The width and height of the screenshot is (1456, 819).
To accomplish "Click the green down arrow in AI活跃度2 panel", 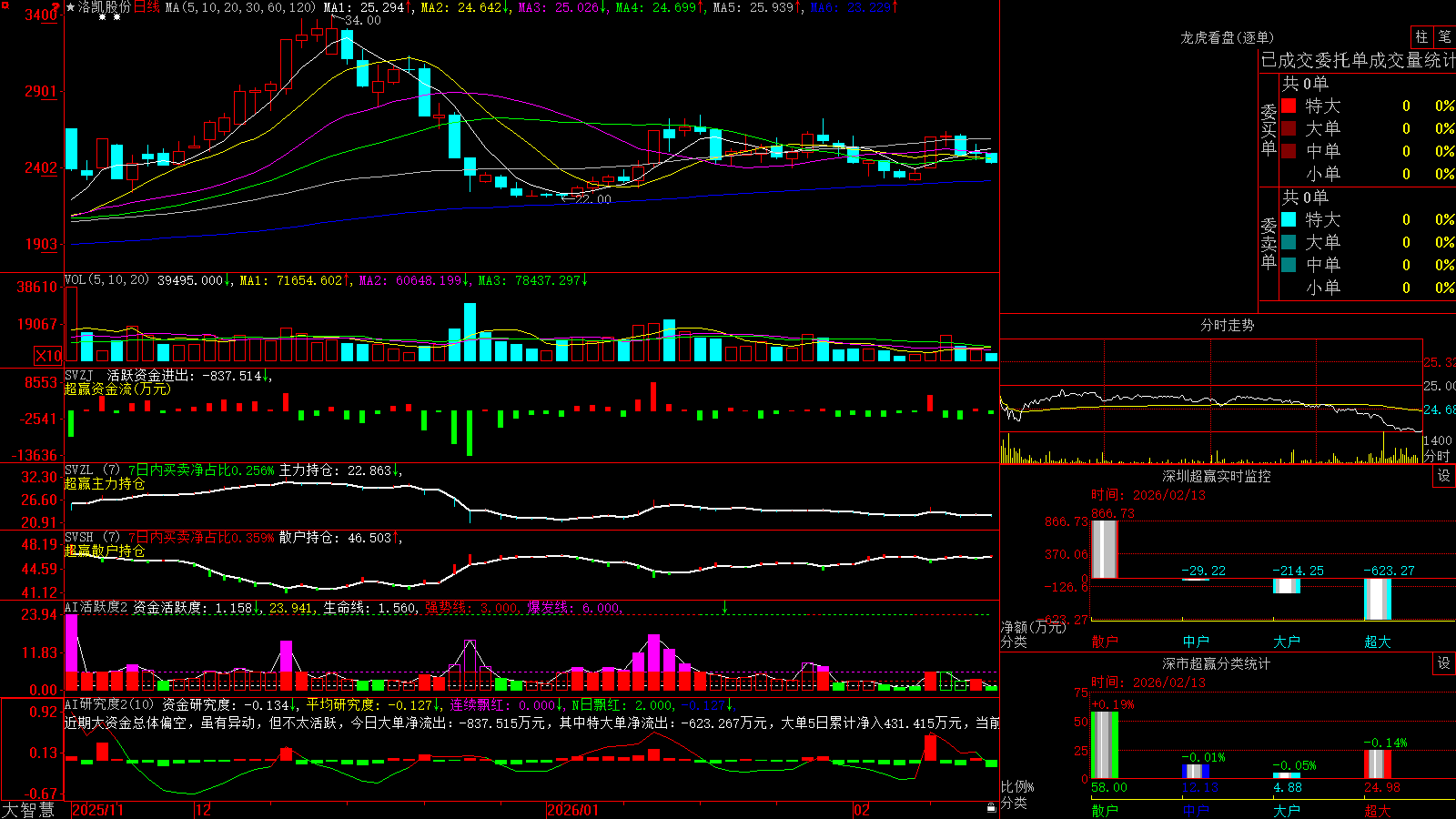I will pyautogui.click(x=724, y=607).
